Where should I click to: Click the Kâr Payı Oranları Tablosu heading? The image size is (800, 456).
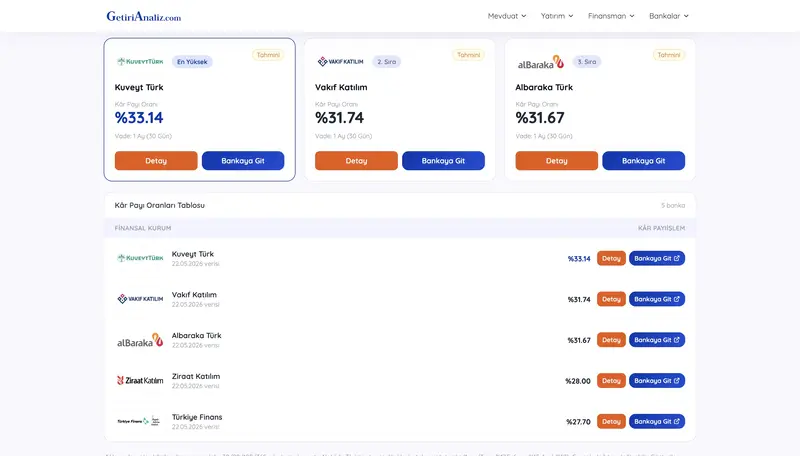click(x=160, y=205)
